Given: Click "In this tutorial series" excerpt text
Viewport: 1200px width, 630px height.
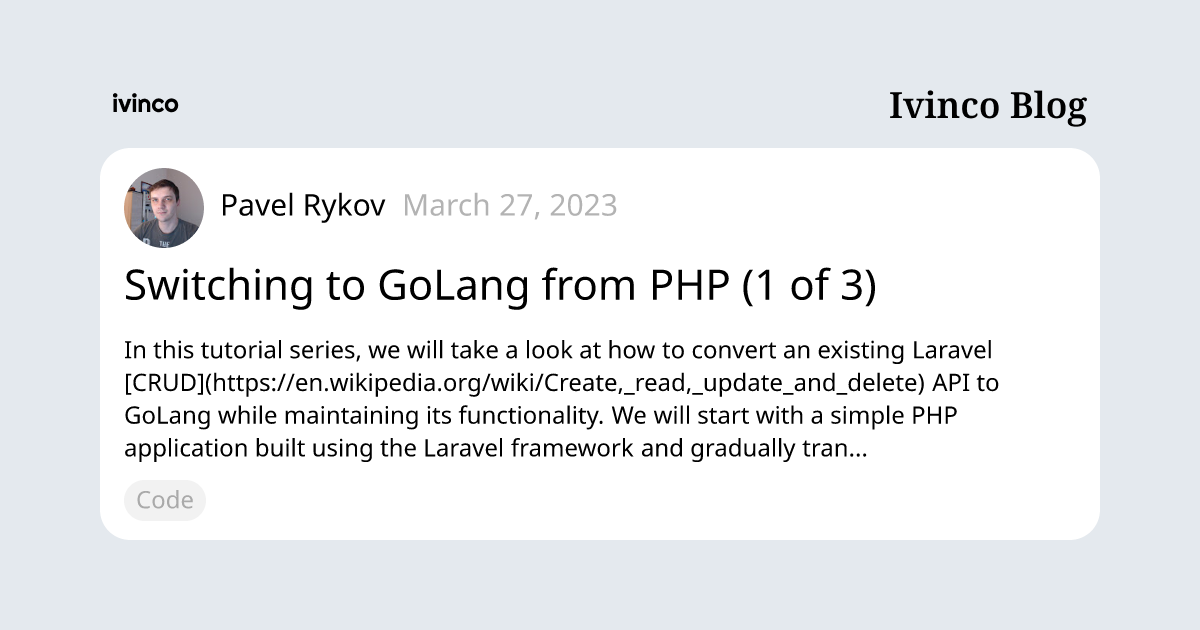Looking at the screenshot, I should click(x=240, y=352).
